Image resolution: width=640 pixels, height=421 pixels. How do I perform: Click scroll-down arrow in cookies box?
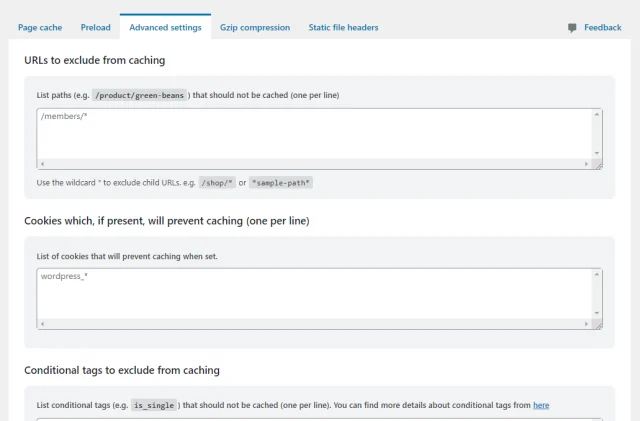(597, 313)
